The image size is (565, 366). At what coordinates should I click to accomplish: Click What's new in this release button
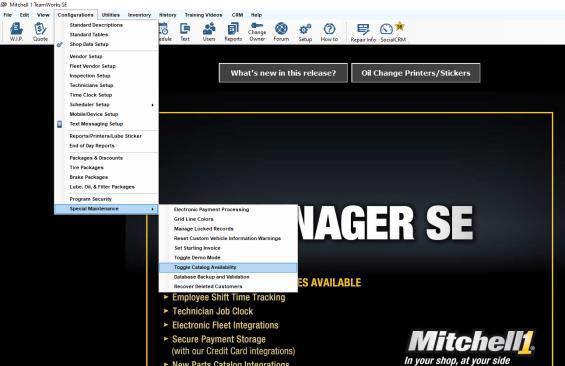click(x=283, y=73)
